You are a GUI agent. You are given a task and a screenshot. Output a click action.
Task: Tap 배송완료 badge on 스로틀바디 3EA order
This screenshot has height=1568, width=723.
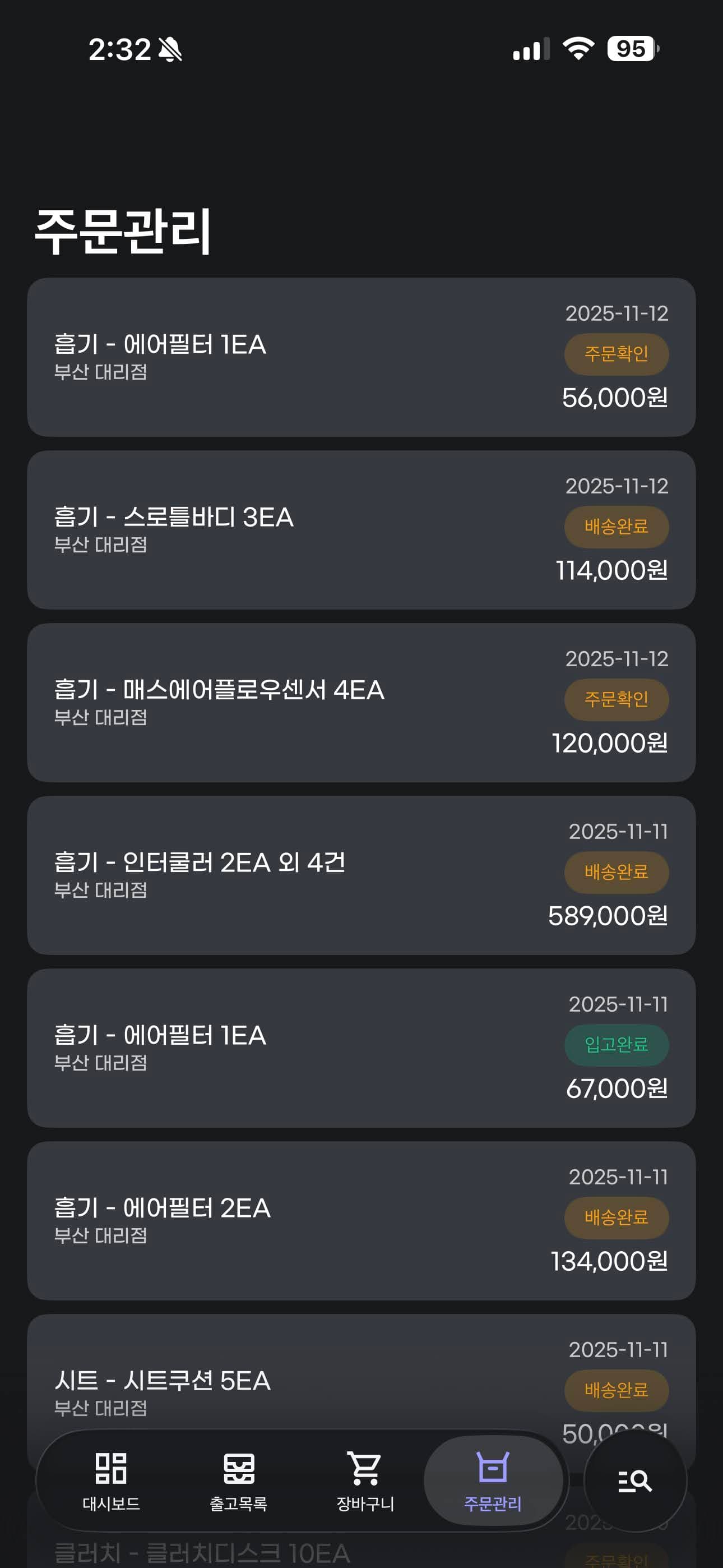[x=616, y=527]
